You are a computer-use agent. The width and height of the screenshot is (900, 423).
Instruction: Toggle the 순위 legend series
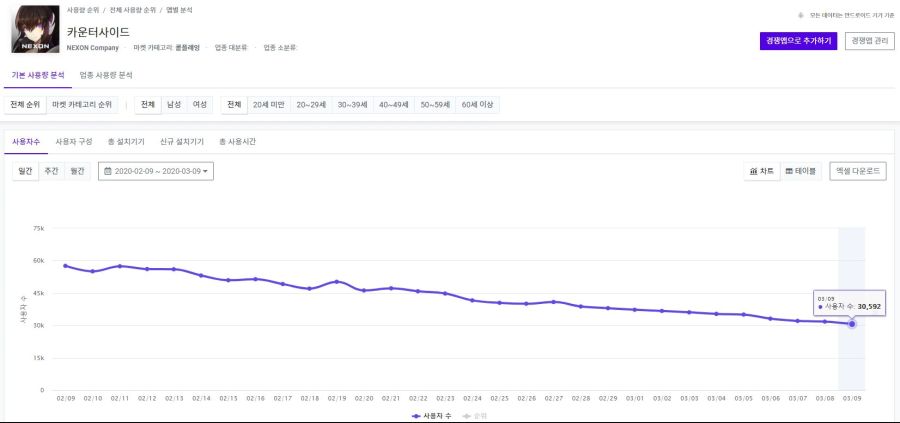[x=476, y=415]
